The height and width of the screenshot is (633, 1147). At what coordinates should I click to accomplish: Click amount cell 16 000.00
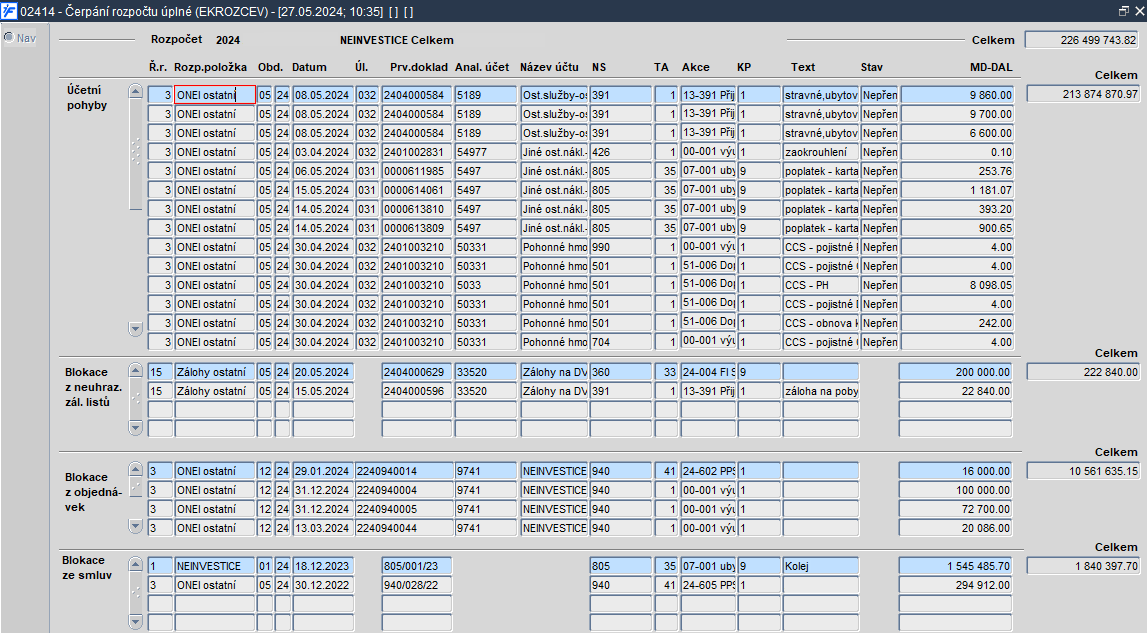[x=956, y=471]
